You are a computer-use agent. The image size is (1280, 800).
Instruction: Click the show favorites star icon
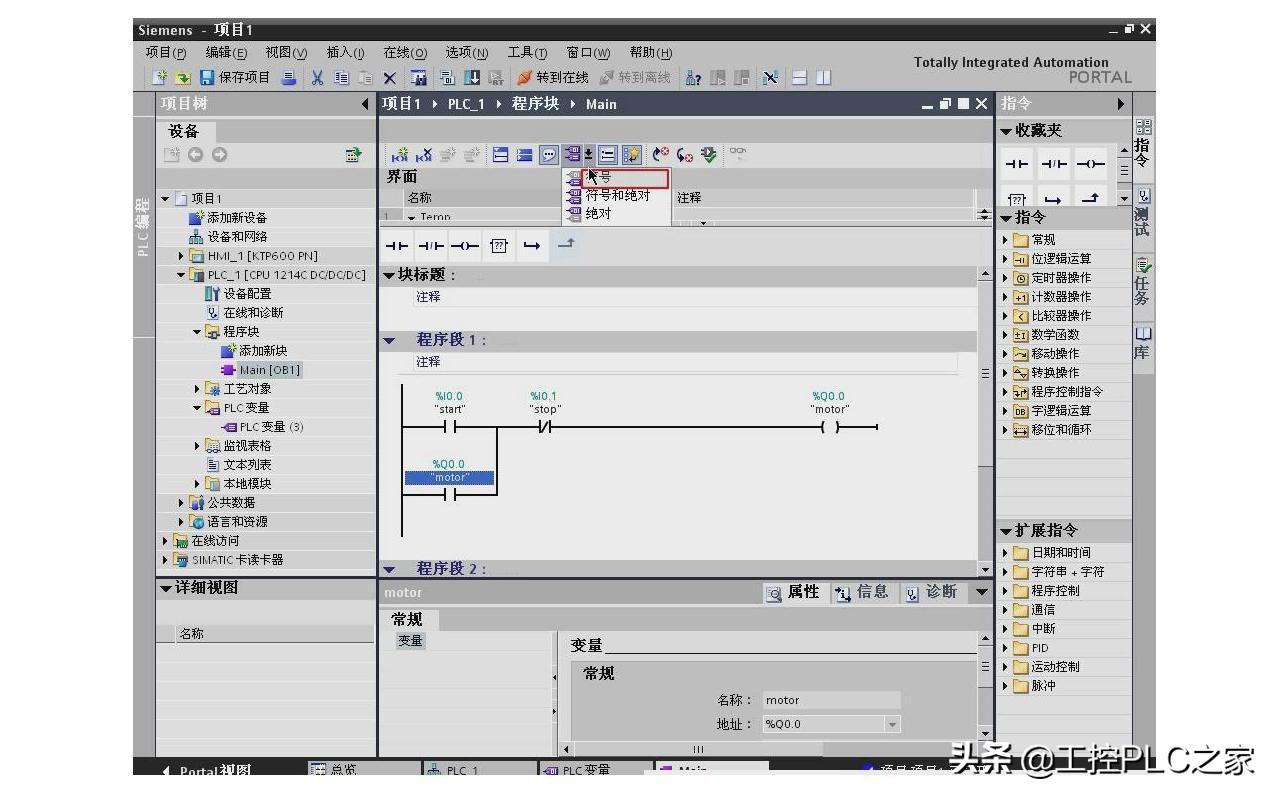pos(632,155)
